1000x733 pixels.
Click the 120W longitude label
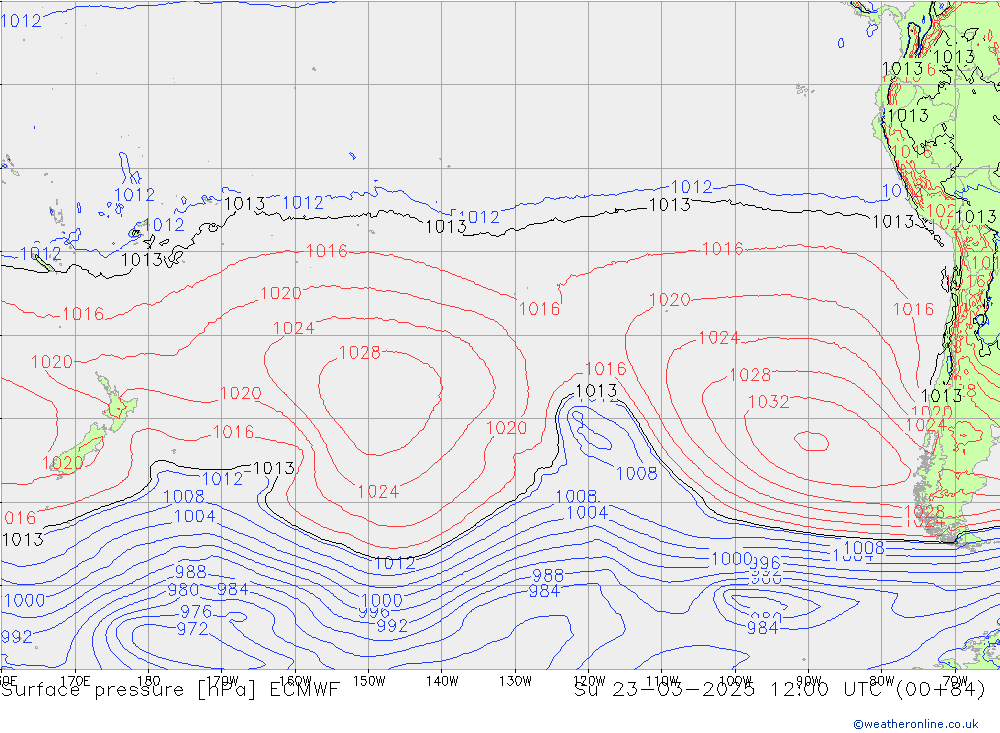point(589,681)
